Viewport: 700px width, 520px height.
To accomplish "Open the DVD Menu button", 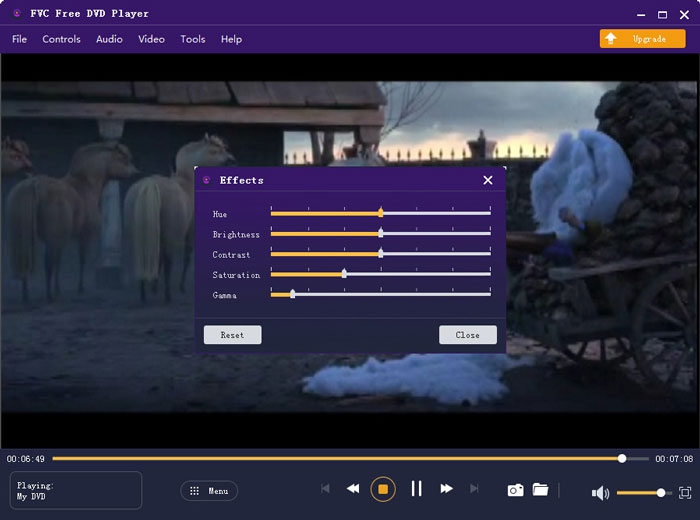I will click(209, 491).
